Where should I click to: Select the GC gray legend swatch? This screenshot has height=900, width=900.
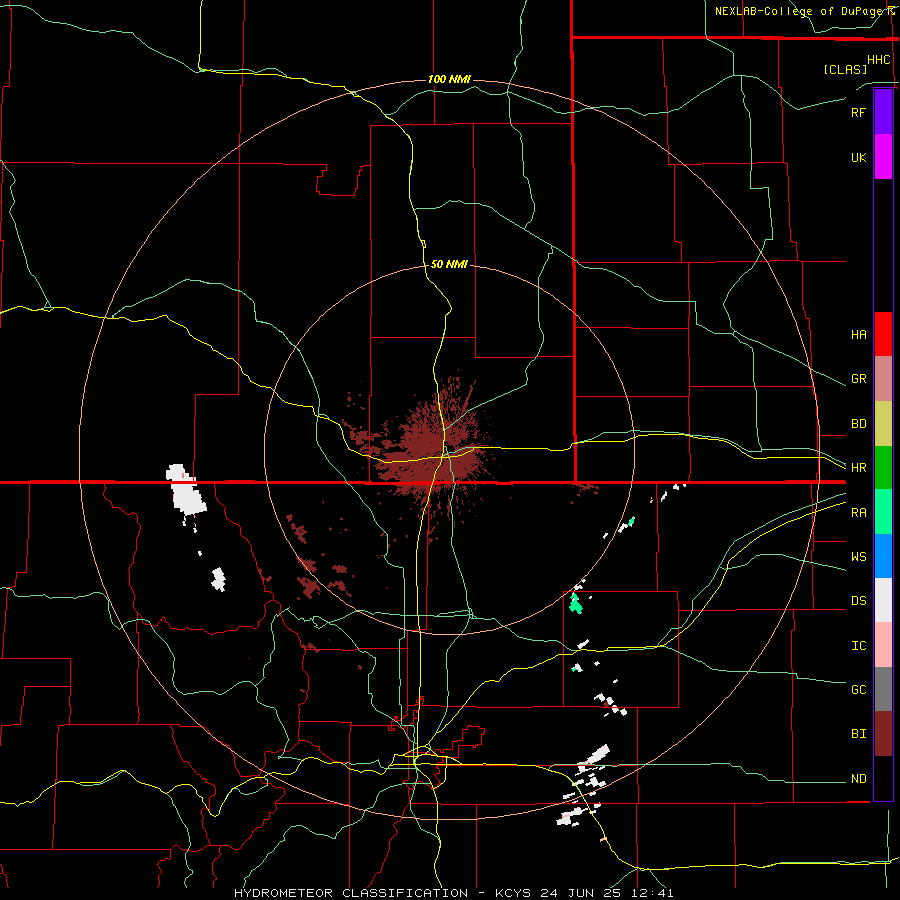[883, 689]
